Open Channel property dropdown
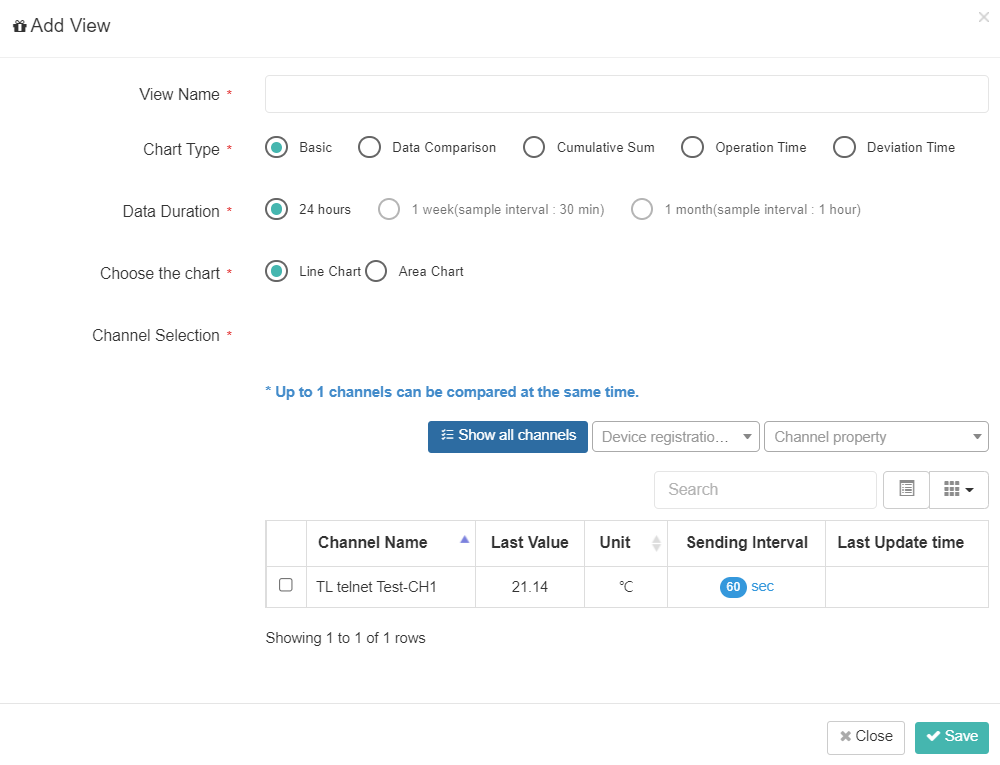Viewport: 1000px width, 765px height. (x=876, y=437)
